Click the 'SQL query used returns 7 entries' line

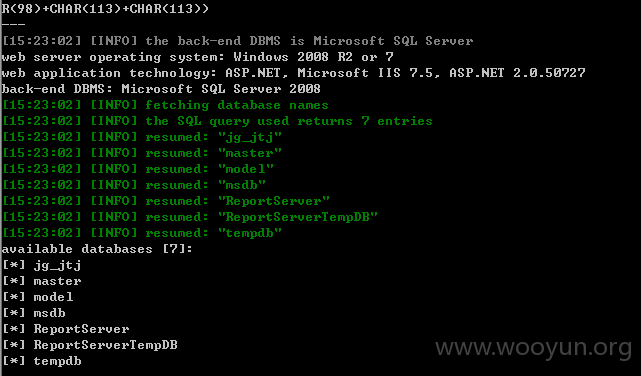click(x=217, y=121)
